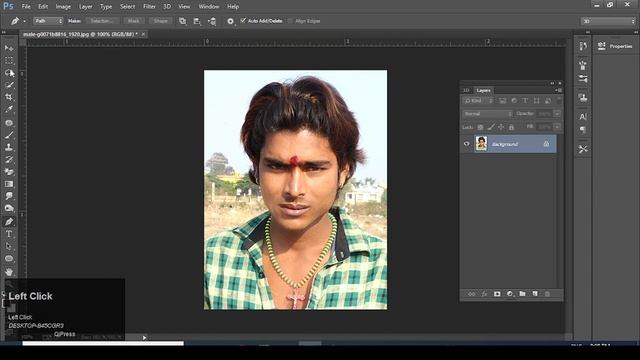Select the Brush tool

pyautogui.click(x=9, y=135)
